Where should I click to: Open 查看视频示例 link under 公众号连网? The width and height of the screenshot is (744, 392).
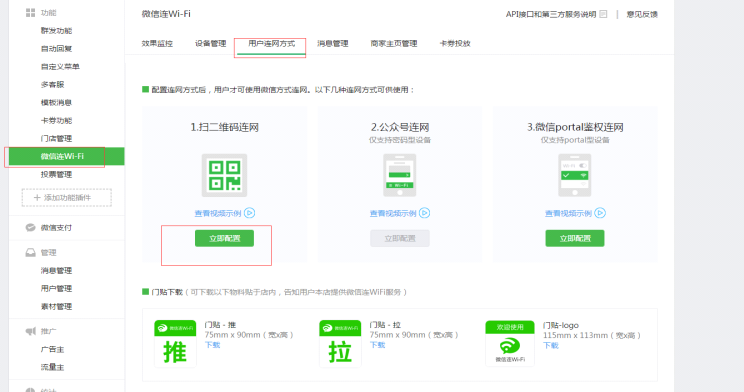[393, 214]
